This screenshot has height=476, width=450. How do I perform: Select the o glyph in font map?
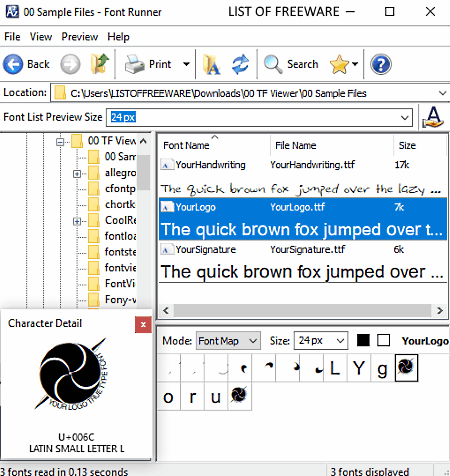(x=169, y=397)
